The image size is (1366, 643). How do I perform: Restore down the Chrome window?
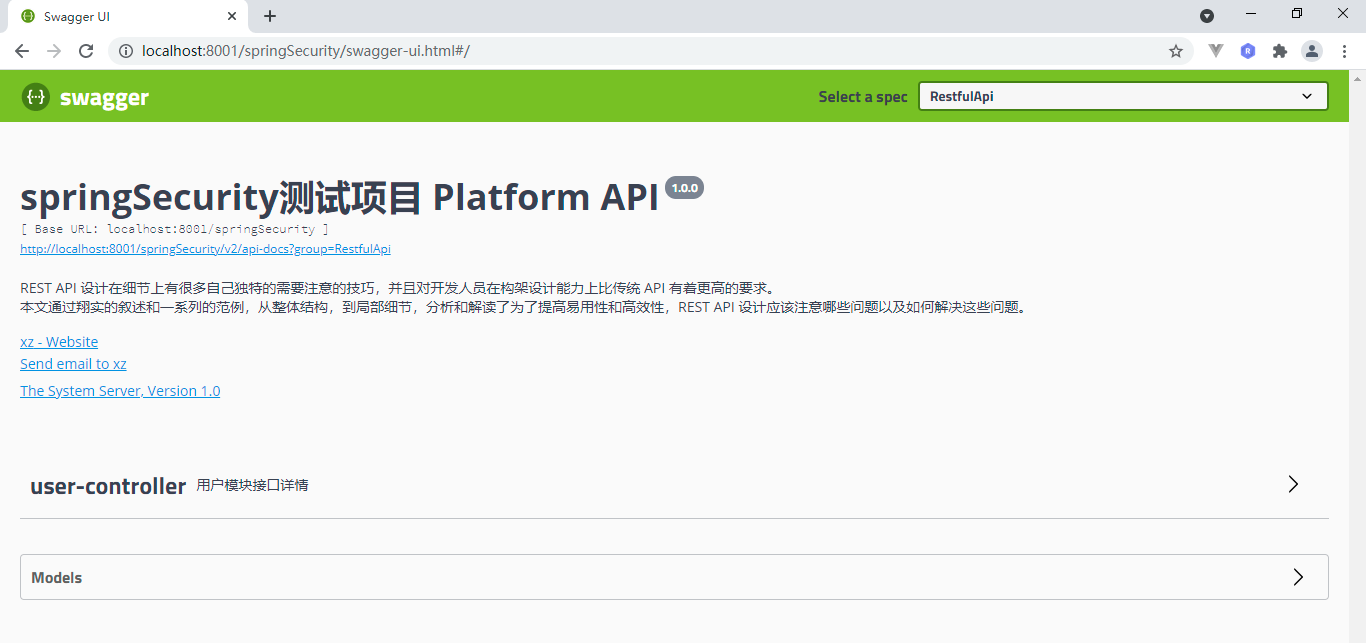click(1297, 14)
